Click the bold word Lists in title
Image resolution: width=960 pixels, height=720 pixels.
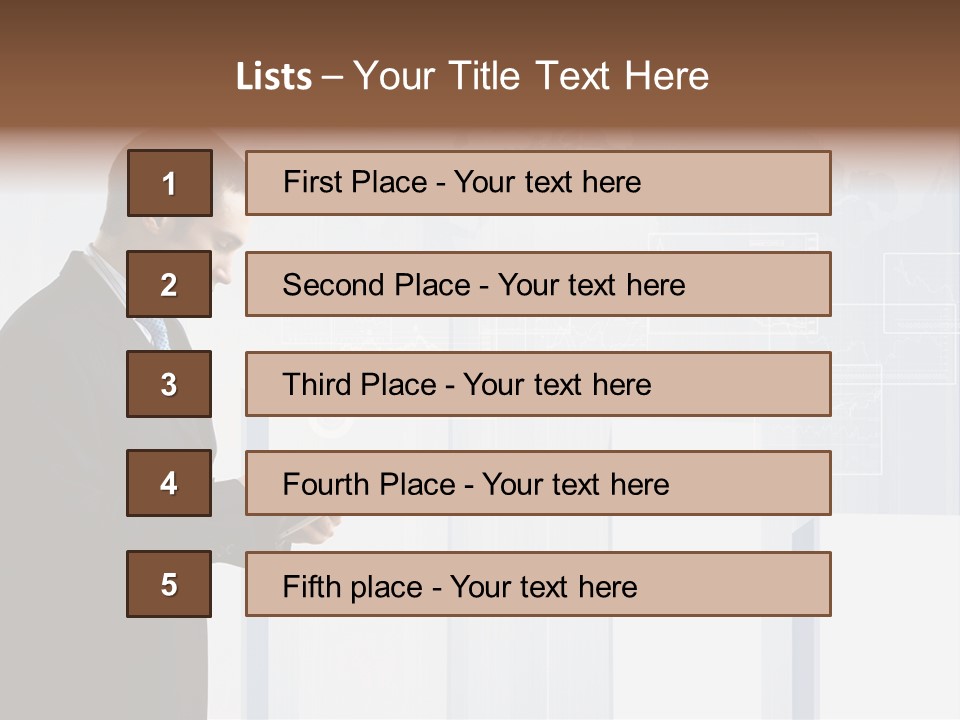click(274, 77)
